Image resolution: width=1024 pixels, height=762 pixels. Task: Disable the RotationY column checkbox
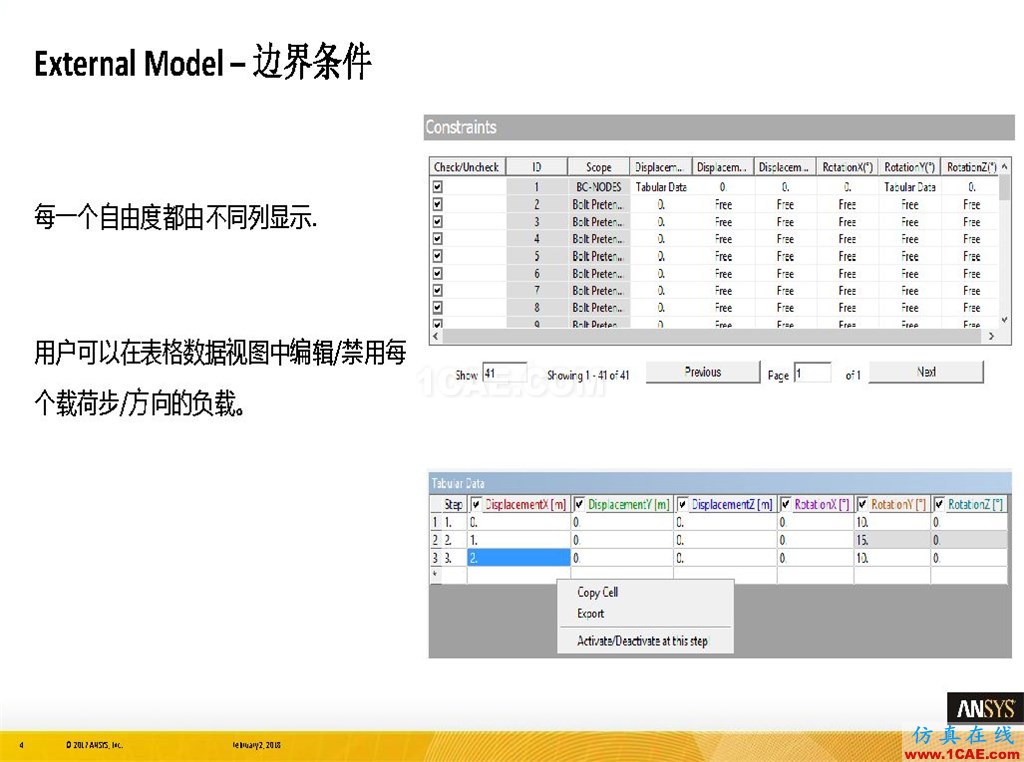(863, 505)
